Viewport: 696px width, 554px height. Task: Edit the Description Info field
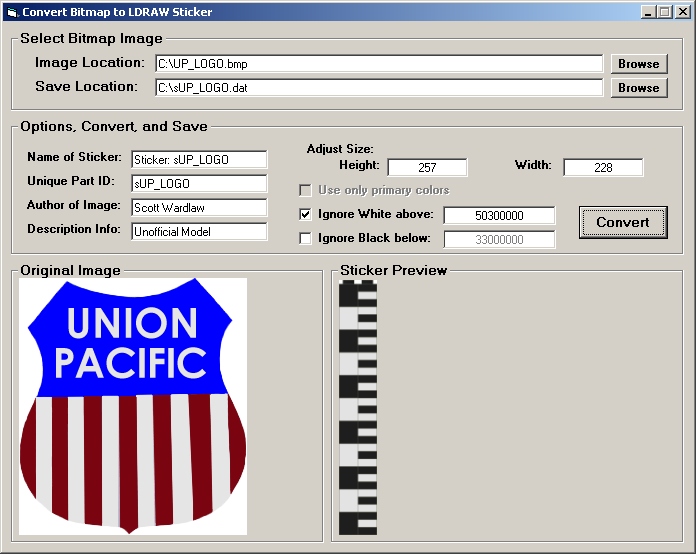[199, 232]
